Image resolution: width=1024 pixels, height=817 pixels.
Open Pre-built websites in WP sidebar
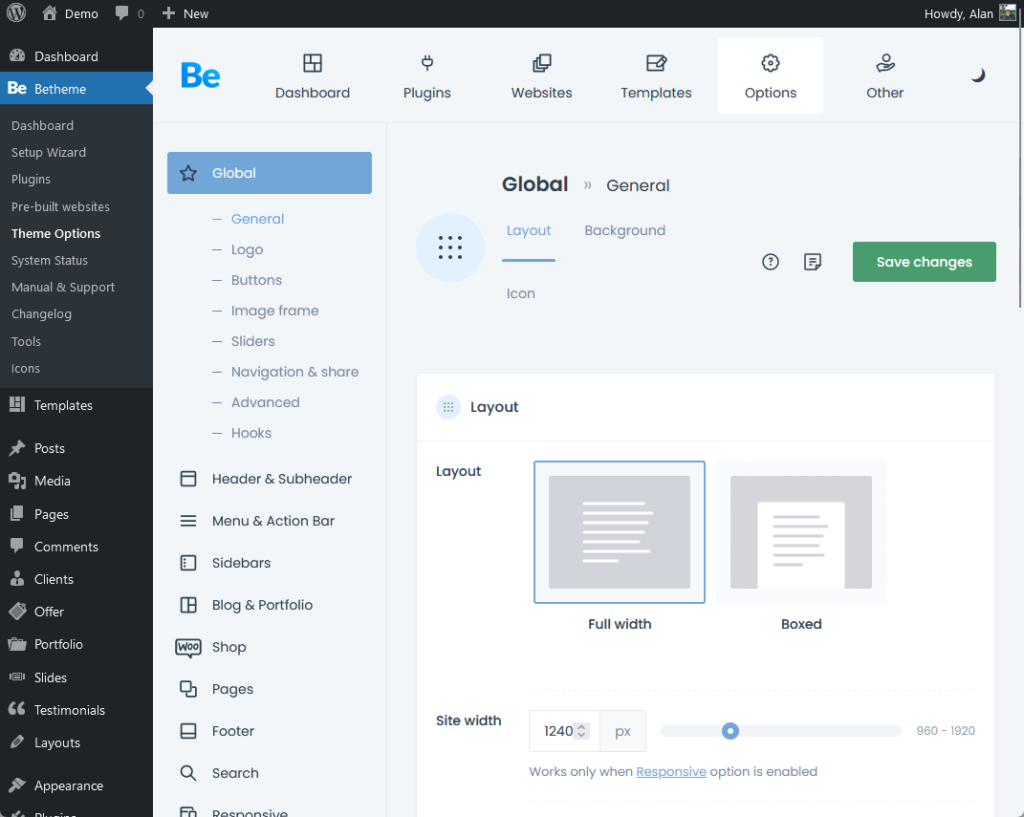tap(60, 206)
